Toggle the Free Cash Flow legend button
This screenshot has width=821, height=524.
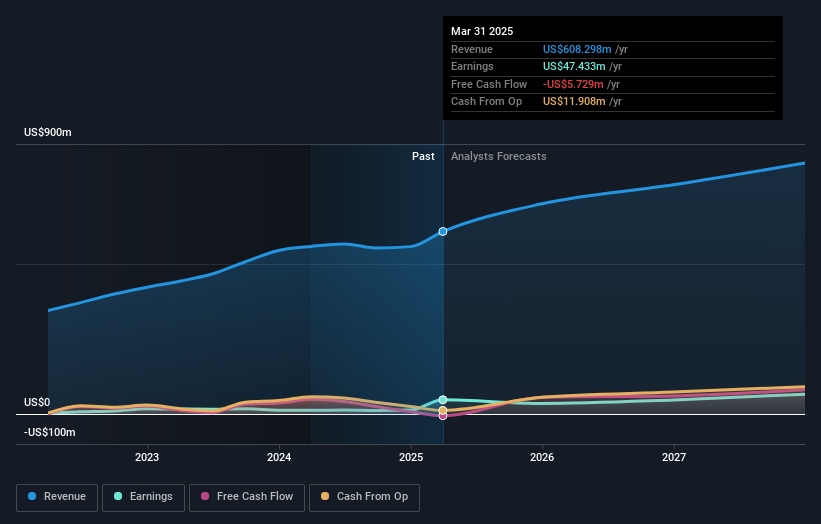(x=247, y=497)
